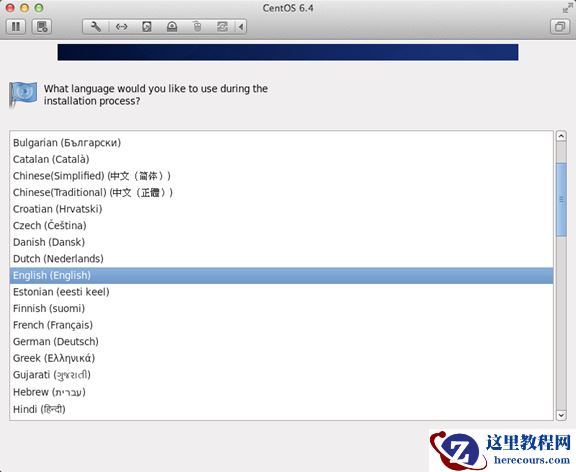The height and width of the screenshot is (472, 576).
Task: Choose Dutch (Nederlands)
Action: click(281, 259)
